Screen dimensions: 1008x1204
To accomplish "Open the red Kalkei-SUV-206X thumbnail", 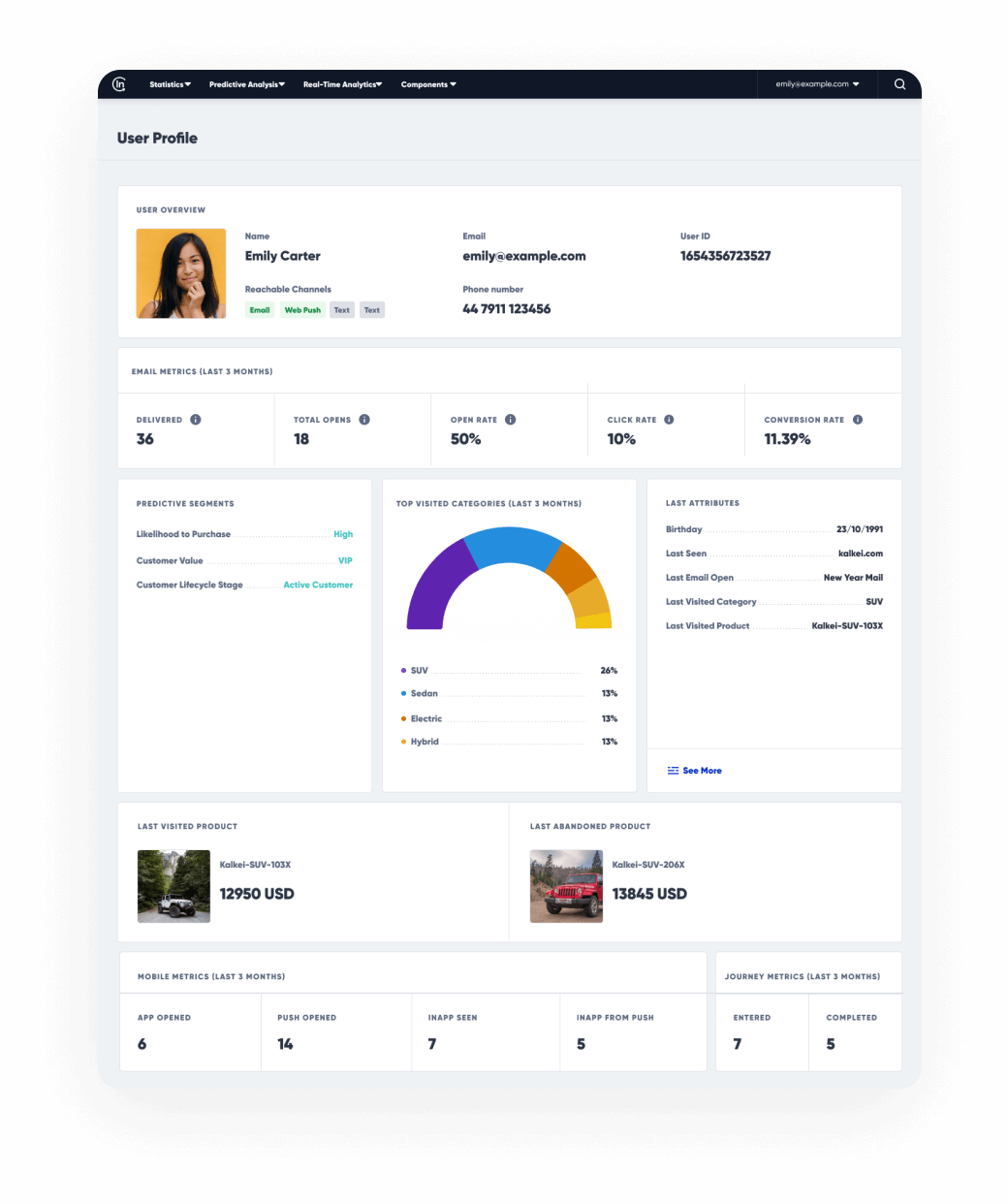I will click(566, 886).
